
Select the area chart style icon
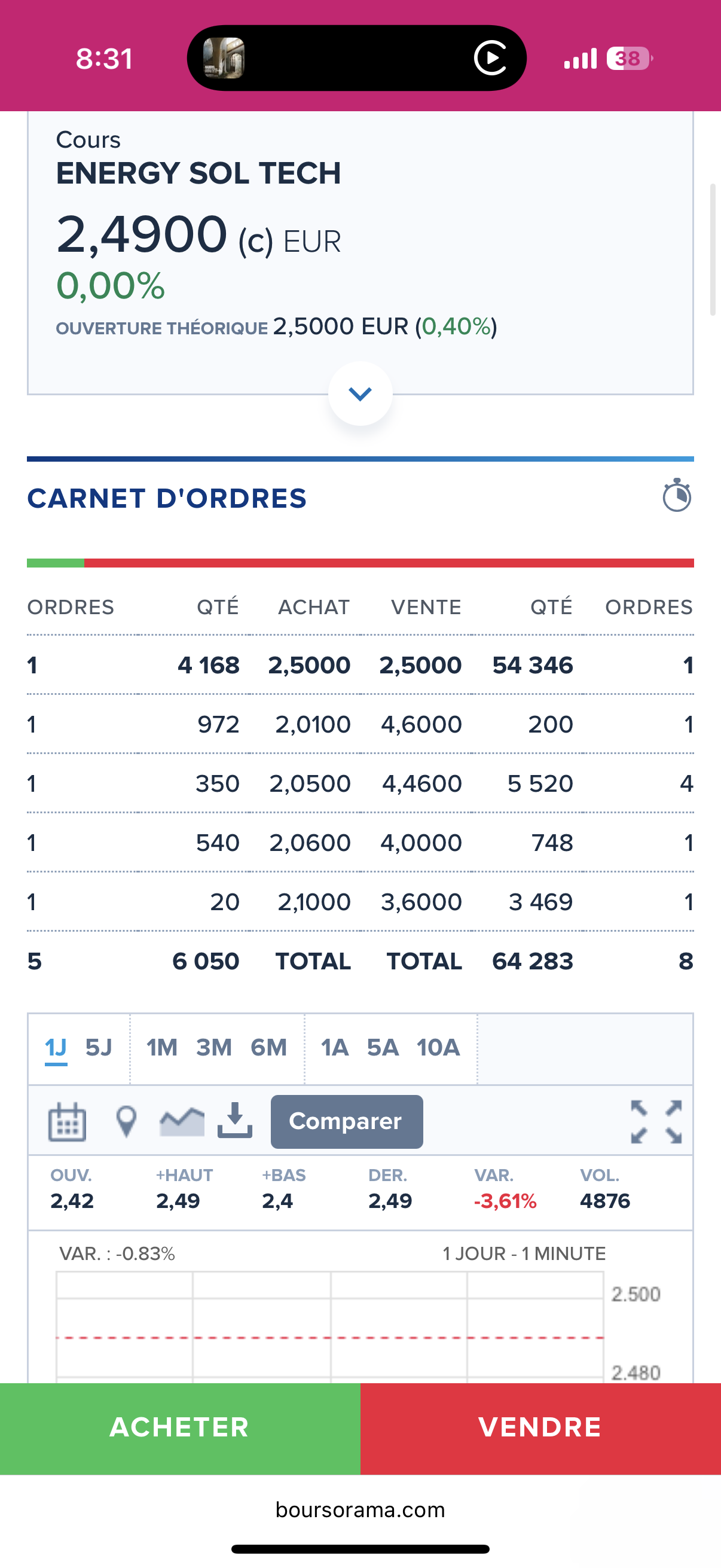coord(182,1121)
